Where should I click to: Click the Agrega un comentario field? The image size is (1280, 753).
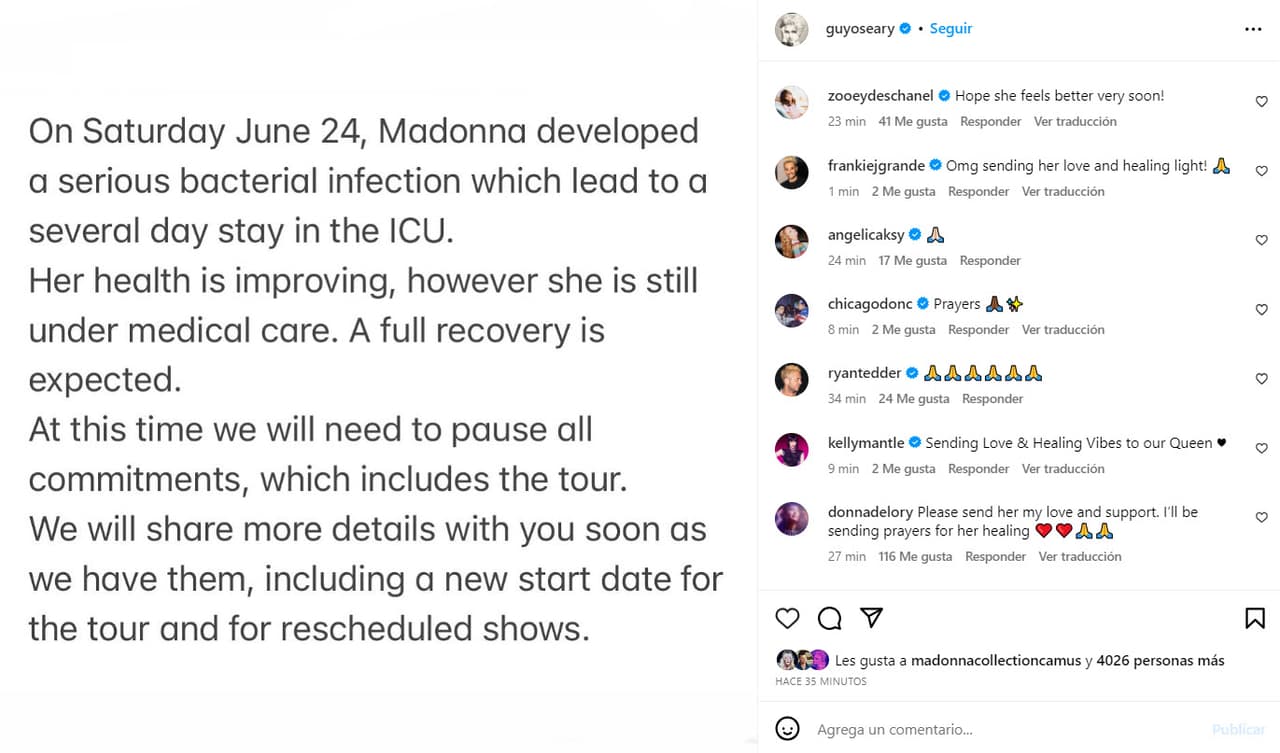pos(900,729)
